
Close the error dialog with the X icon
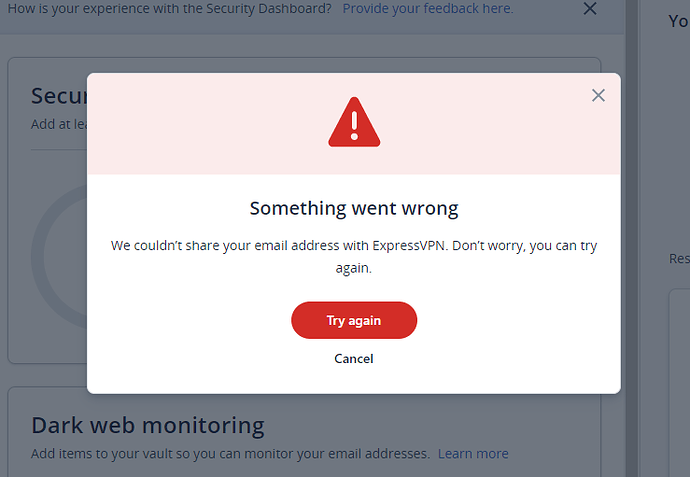598,95
